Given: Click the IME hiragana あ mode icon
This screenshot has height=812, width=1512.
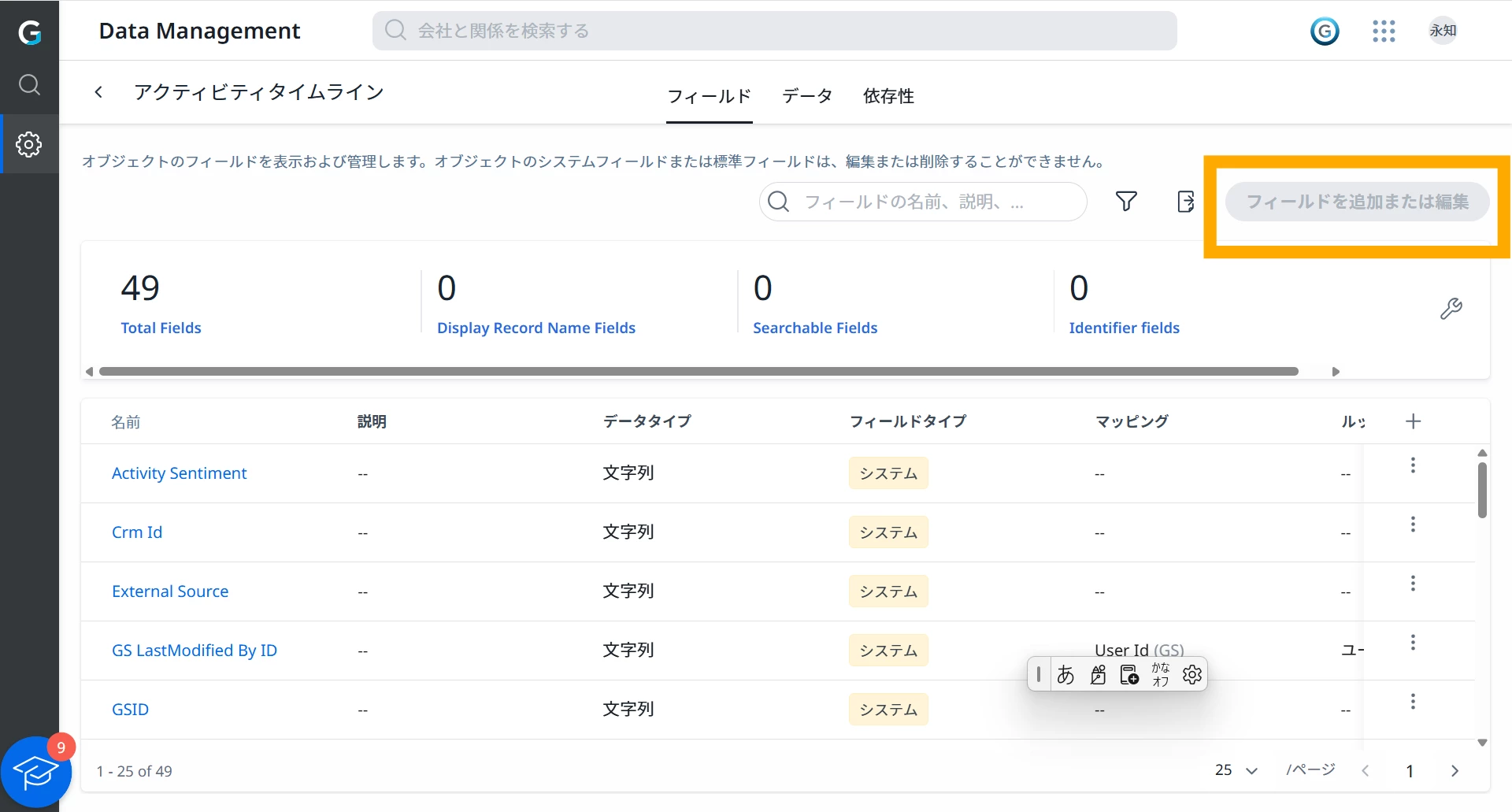Looking at the screenshot, I should coord(1065,675).
